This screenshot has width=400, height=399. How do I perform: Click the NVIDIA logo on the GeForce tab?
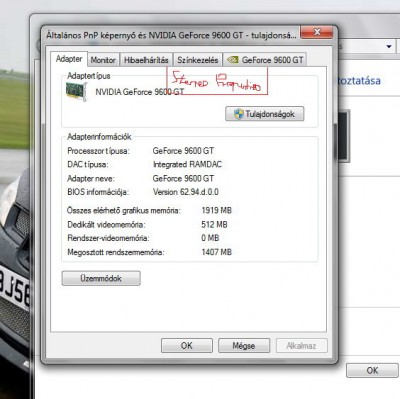tap(232, 60)
